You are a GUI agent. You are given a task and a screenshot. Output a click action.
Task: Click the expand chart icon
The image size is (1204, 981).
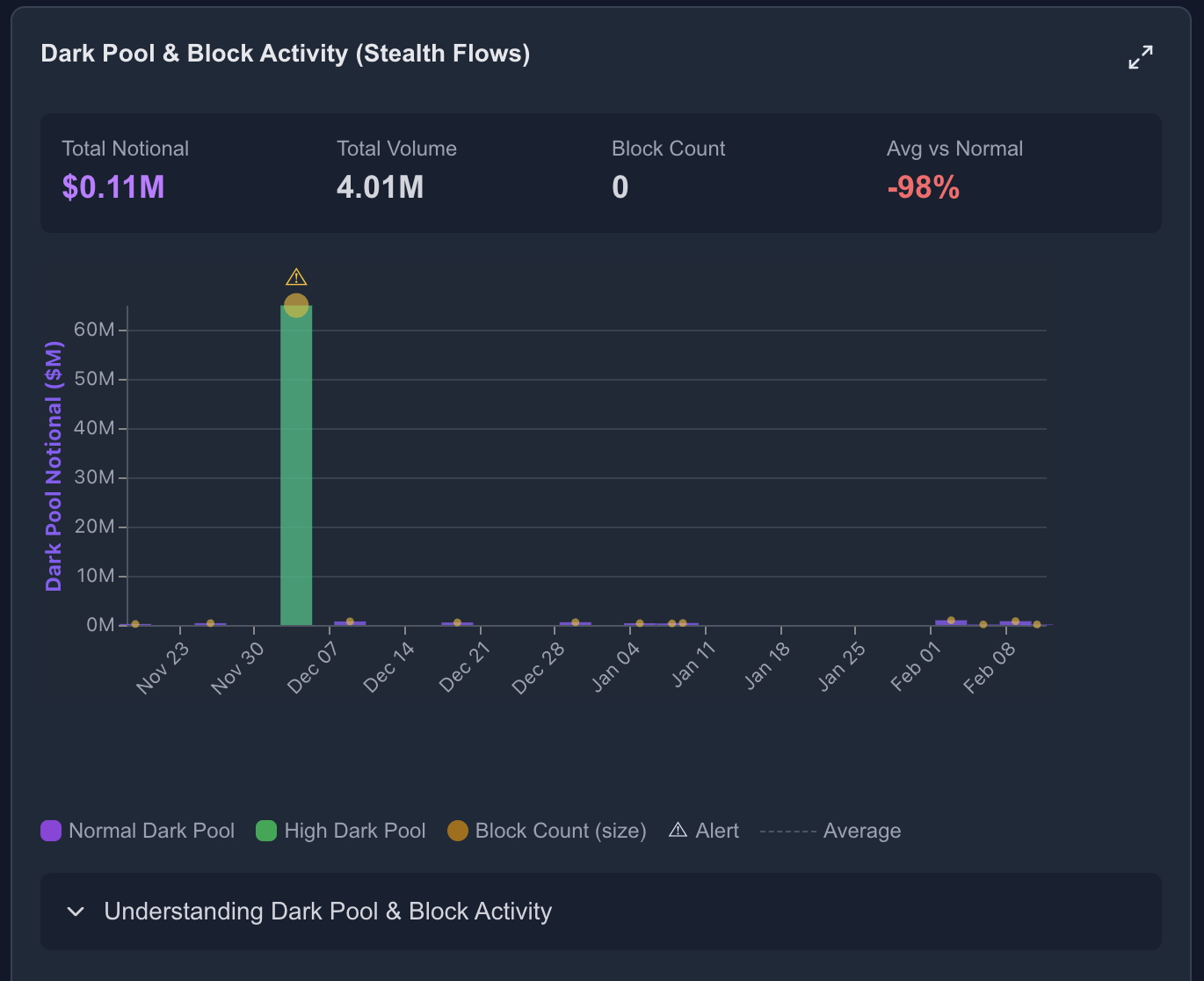[1140, 56]
